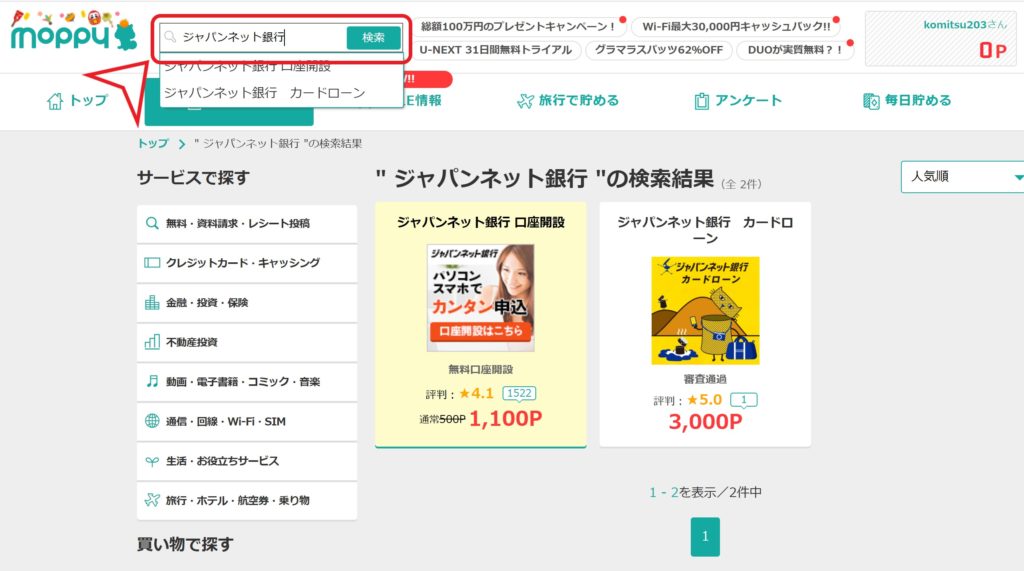Click the magnifier icon in search box
Screen dimensions: 1024x571
tap(170, 37)
